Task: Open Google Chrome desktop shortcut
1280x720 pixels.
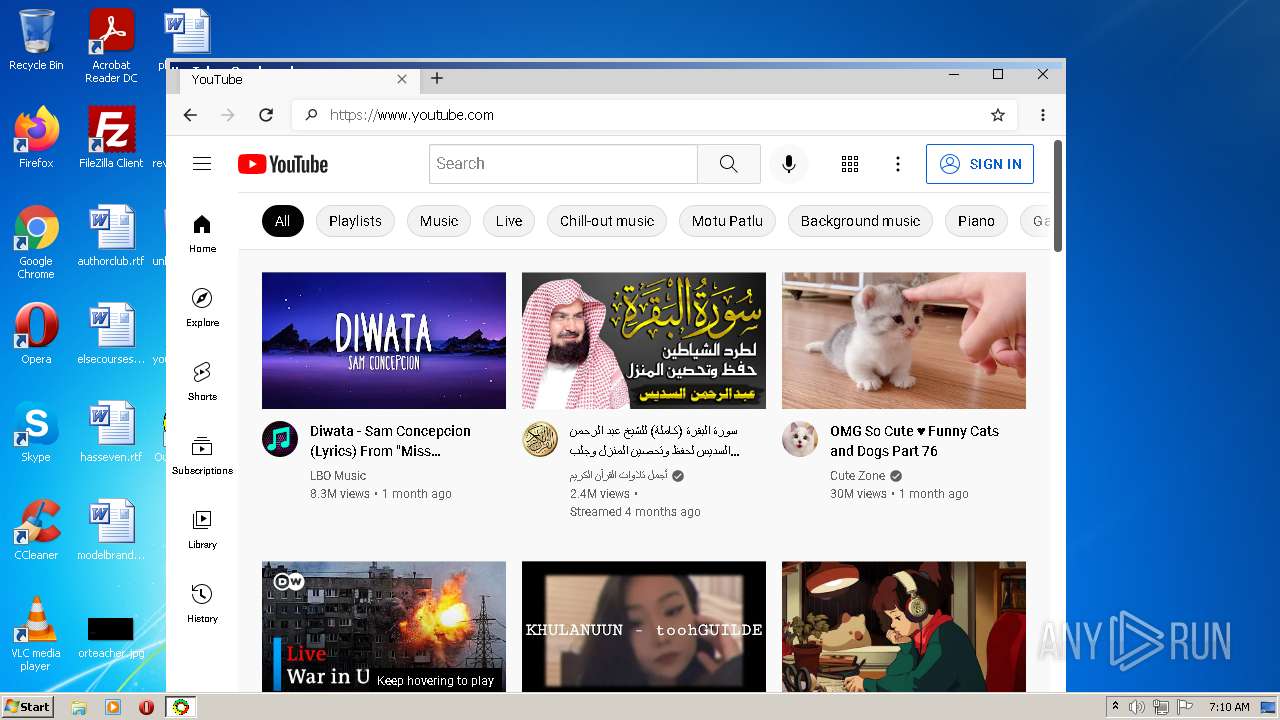Action: click(x=36, y=243)
